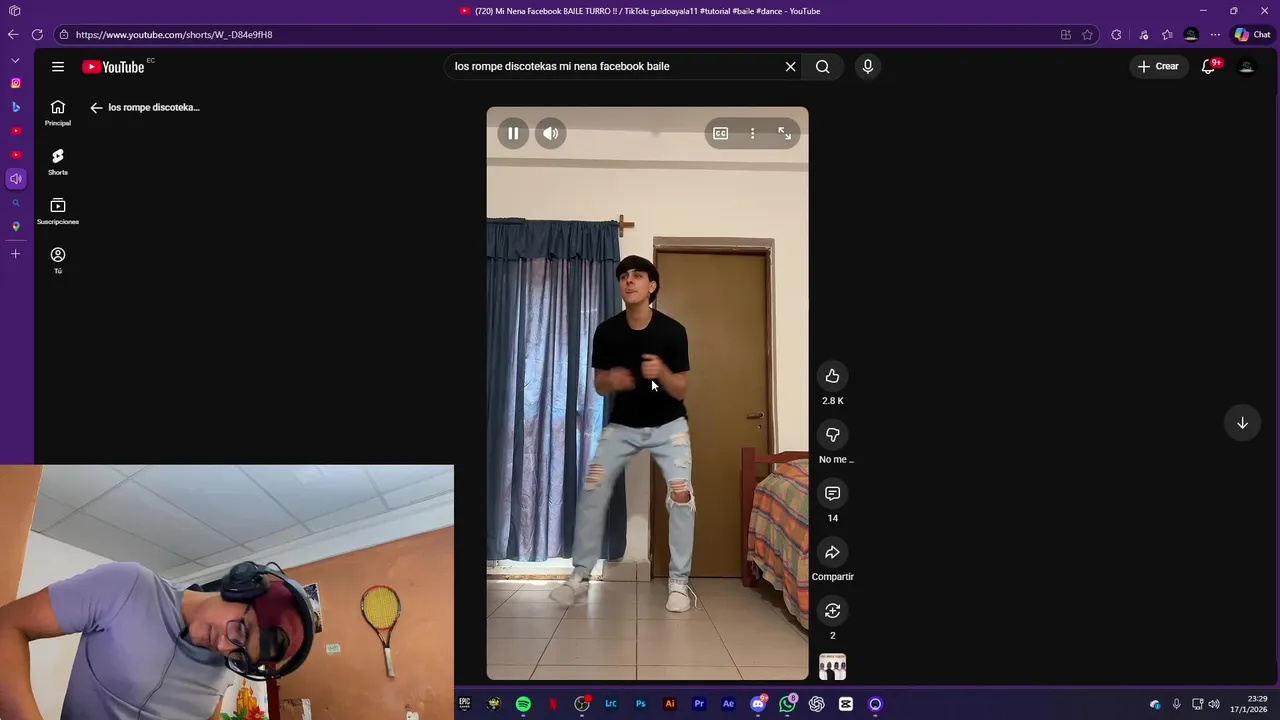Mute the Shorts video volume
1280x720 pixels.
click(551, 133)
